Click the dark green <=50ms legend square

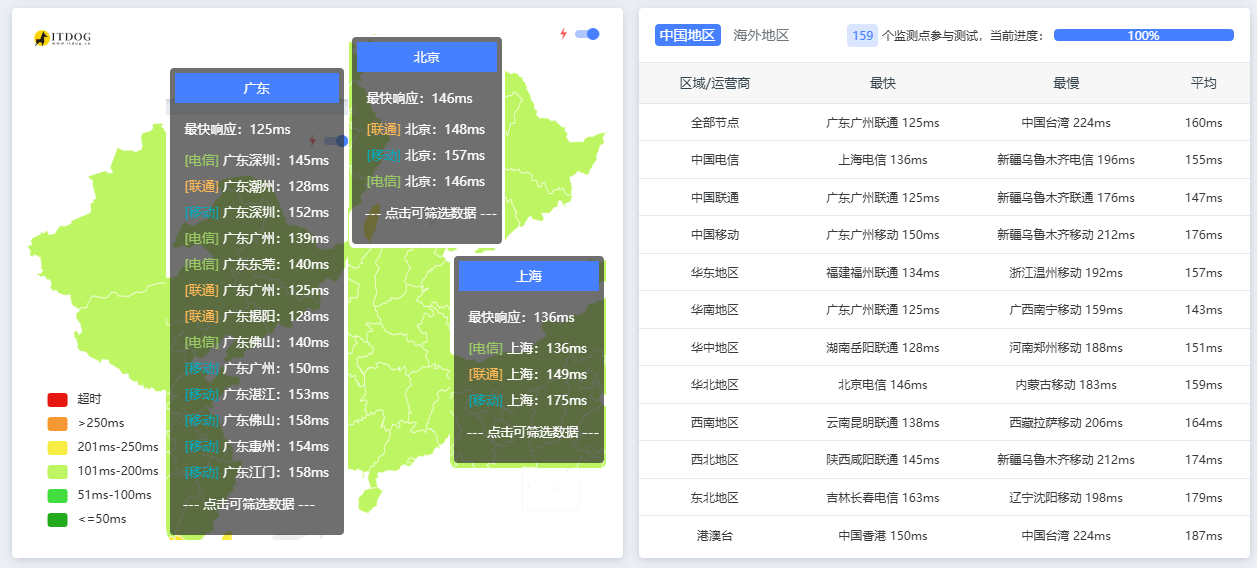tap(57, 519)
